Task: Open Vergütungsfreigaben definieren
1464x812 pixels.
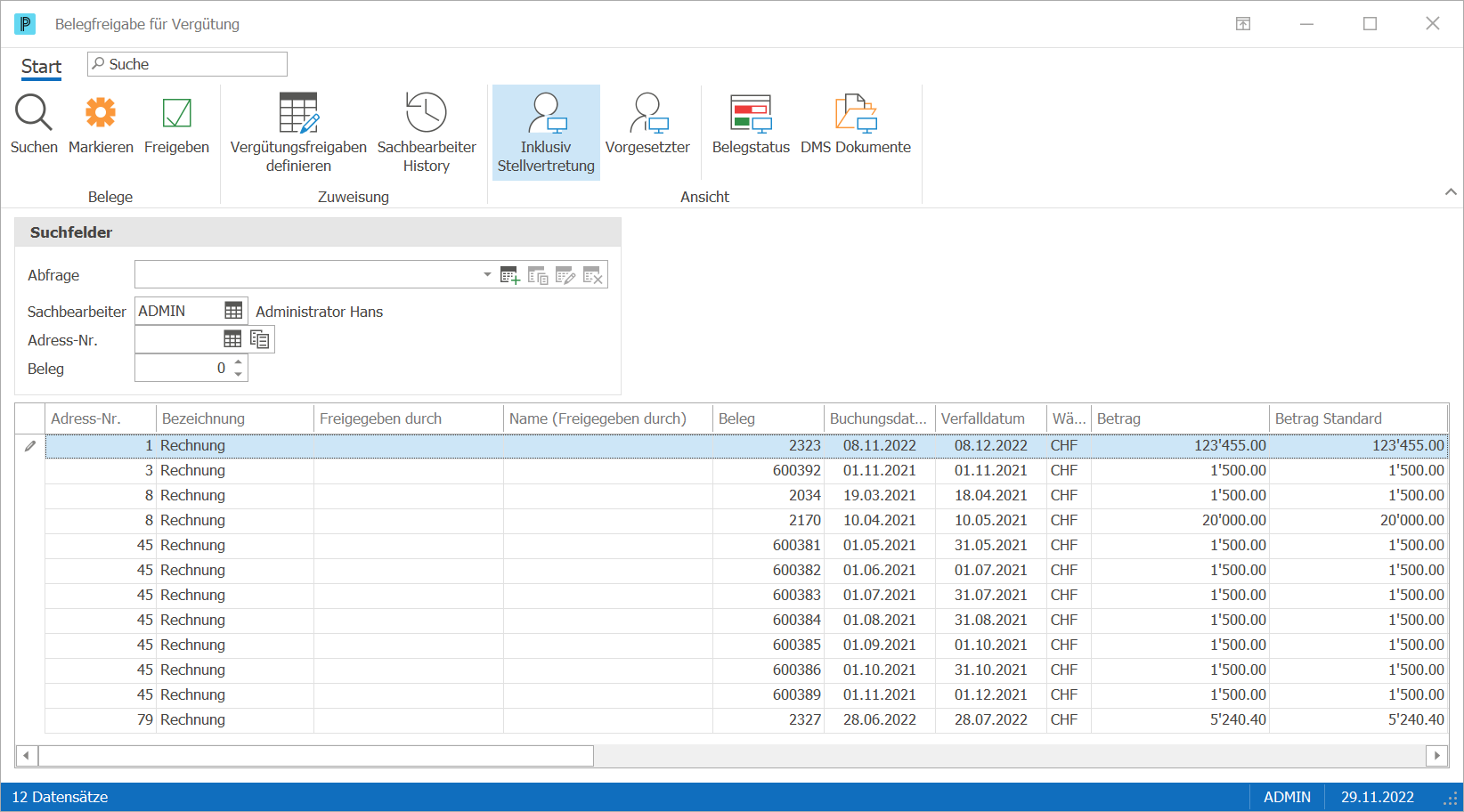Action: click(x=298, y=133)
